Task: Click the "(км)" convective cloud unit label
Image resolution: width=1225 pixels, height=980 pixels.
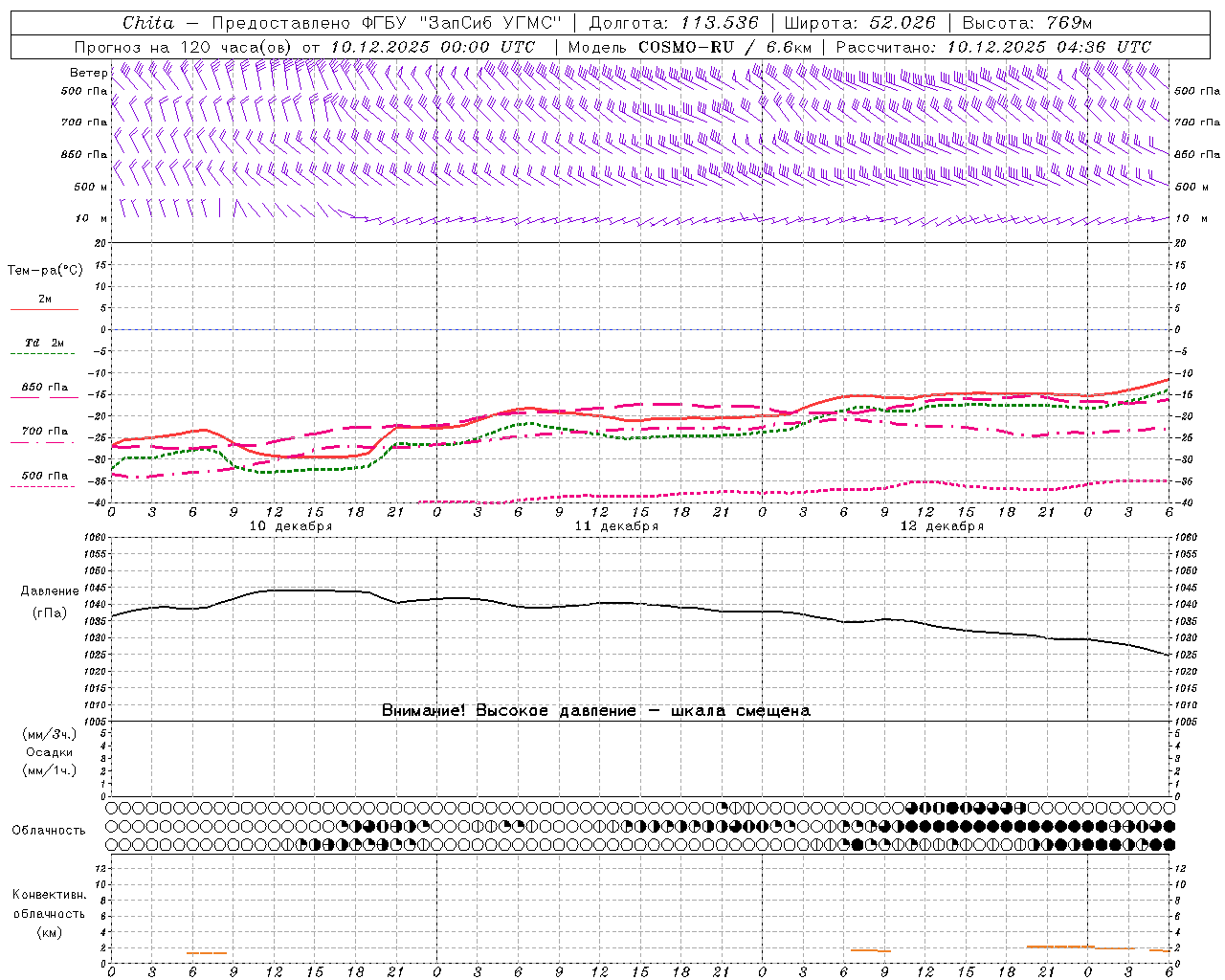Action: (x=49, y=932)
